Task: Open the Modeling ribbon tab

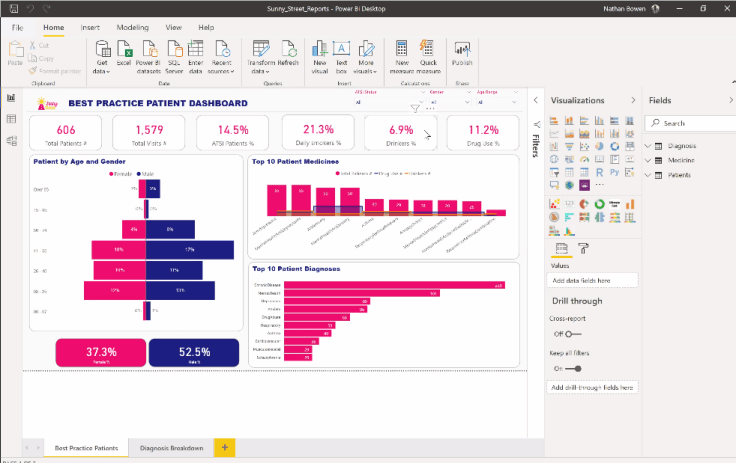Action: click(132, 27)
